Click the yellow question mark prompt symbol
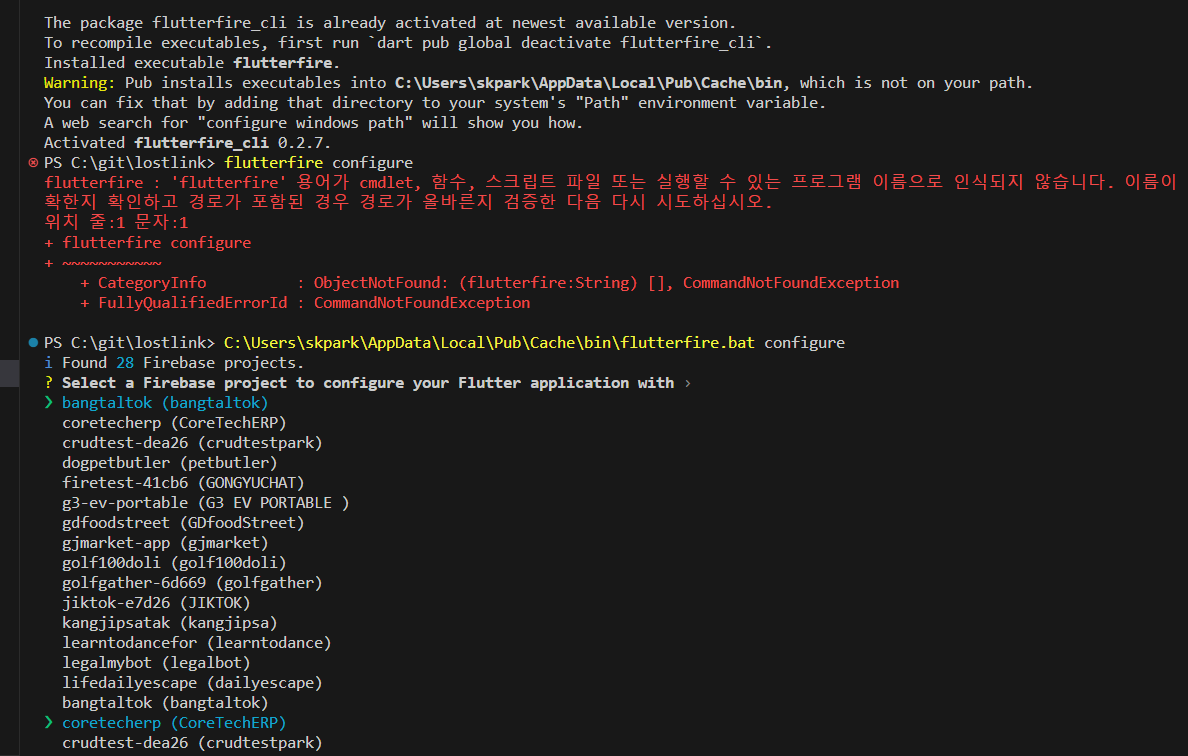 48,383
